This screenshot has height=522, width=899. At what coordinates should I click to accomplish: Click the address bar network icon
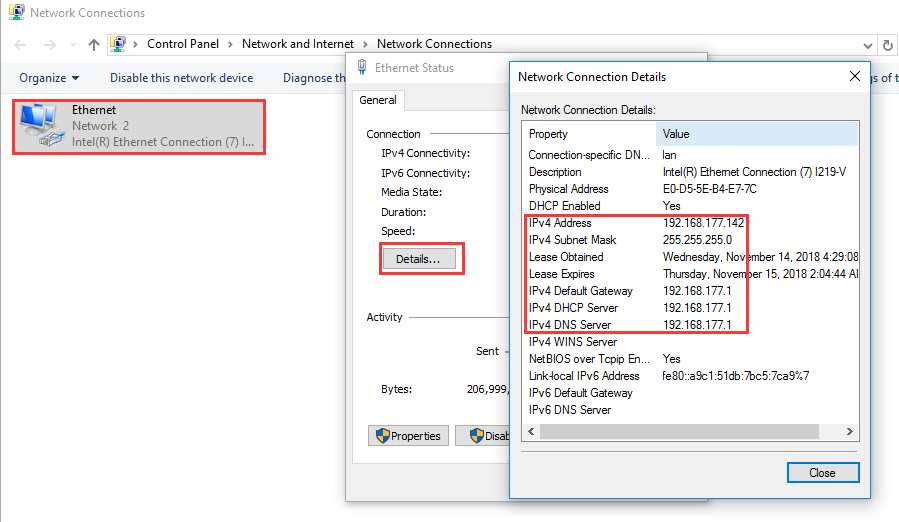[118, 44]
